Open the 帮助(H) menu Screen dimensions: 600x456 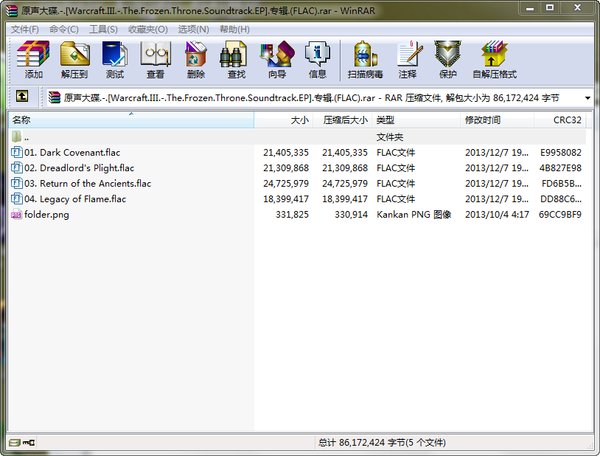pyautogui.click(x=235, y=29)
